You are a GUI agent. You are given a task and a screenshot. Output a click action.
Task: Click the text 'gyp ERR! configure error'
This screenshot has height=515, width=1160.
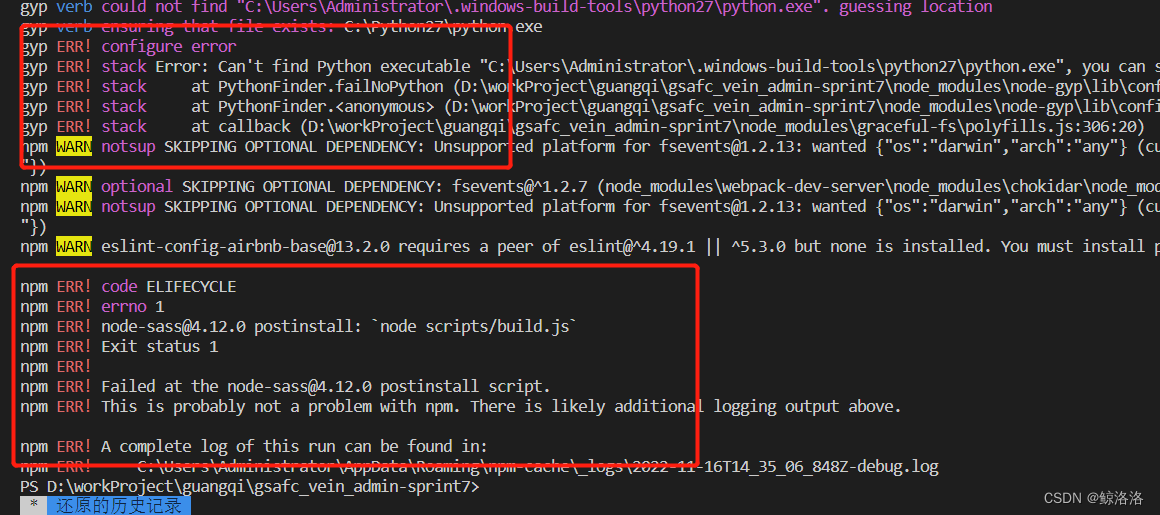coord(128,47)
